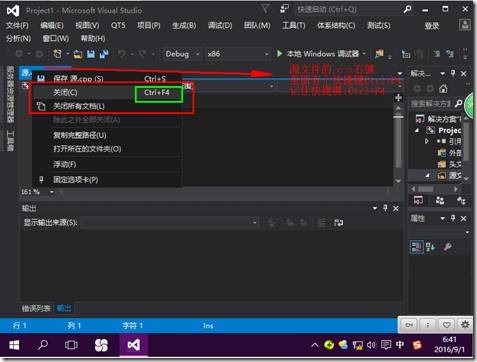Click the Open File folder toolbar icon
This screenshot has width=477, height=362.
78,54
